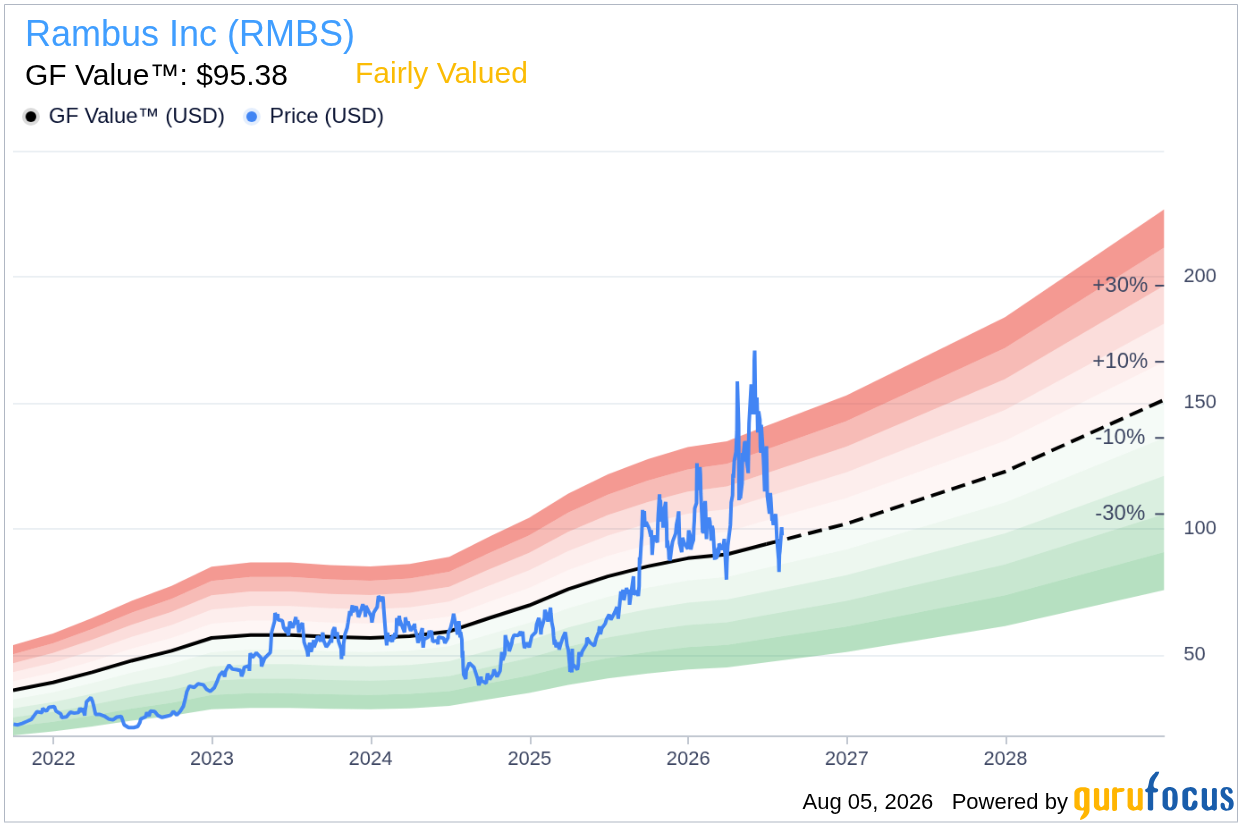Select the 'Fairly Valued' label
The width and height of the screenshot is (1242, 826).
(441, 73)
